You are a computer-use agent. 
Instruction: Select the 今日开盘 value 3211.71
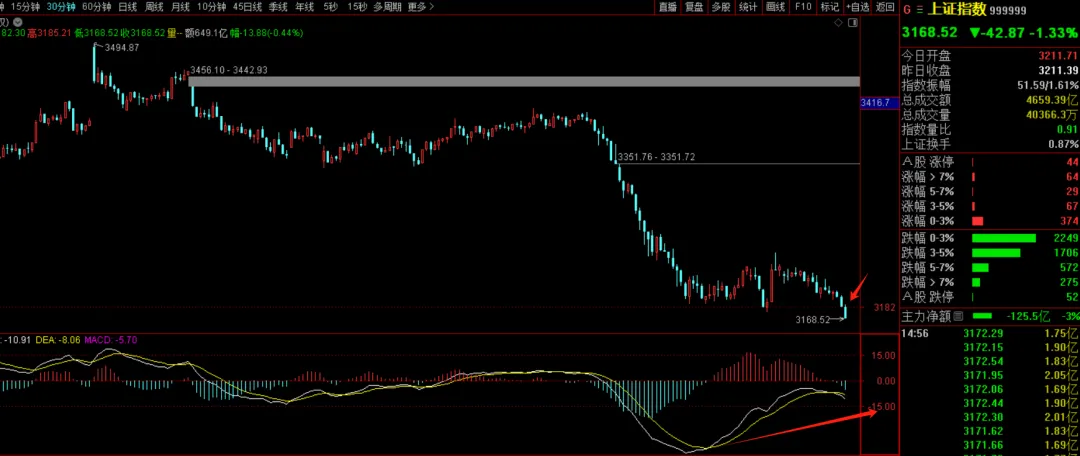tap(1057, 56)
